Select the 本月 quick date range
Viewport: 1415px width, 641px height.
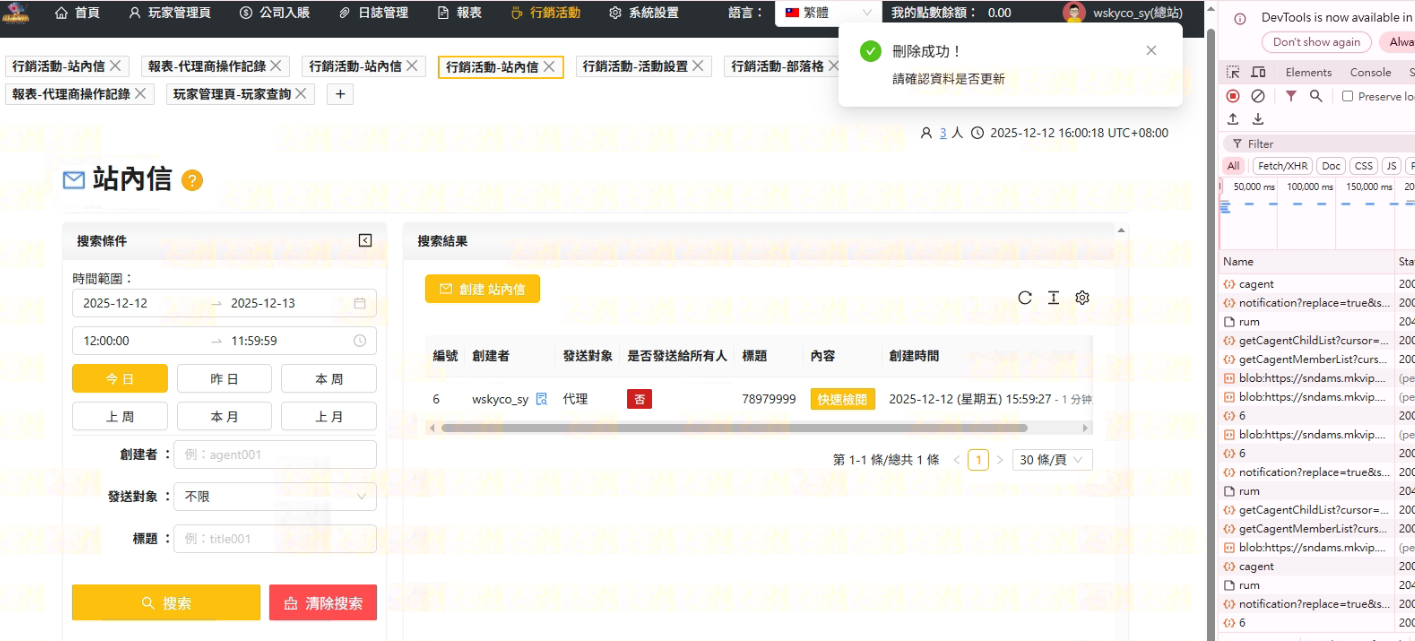(x=224, y=416)
